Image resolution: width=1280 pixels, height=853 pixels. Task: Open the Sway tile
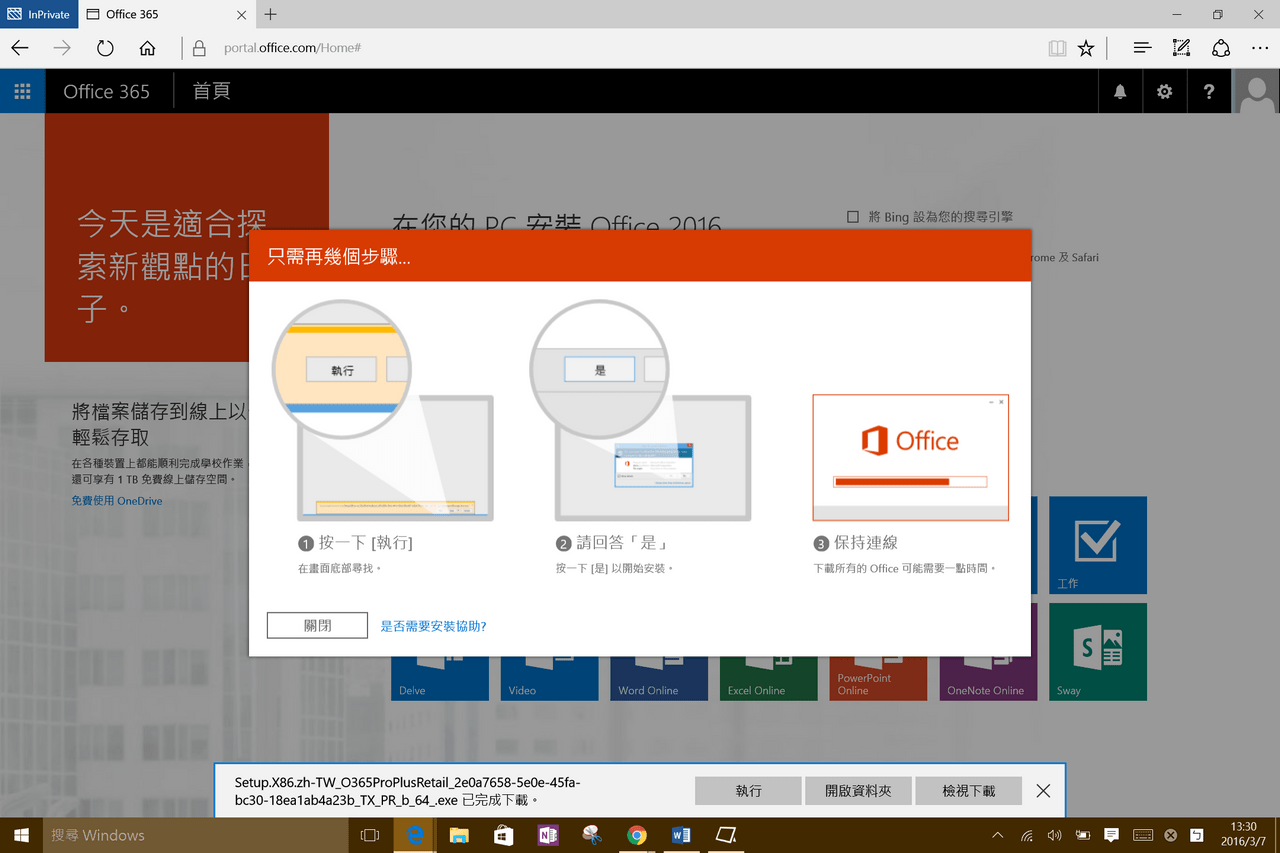click(x=1098, y=651)
